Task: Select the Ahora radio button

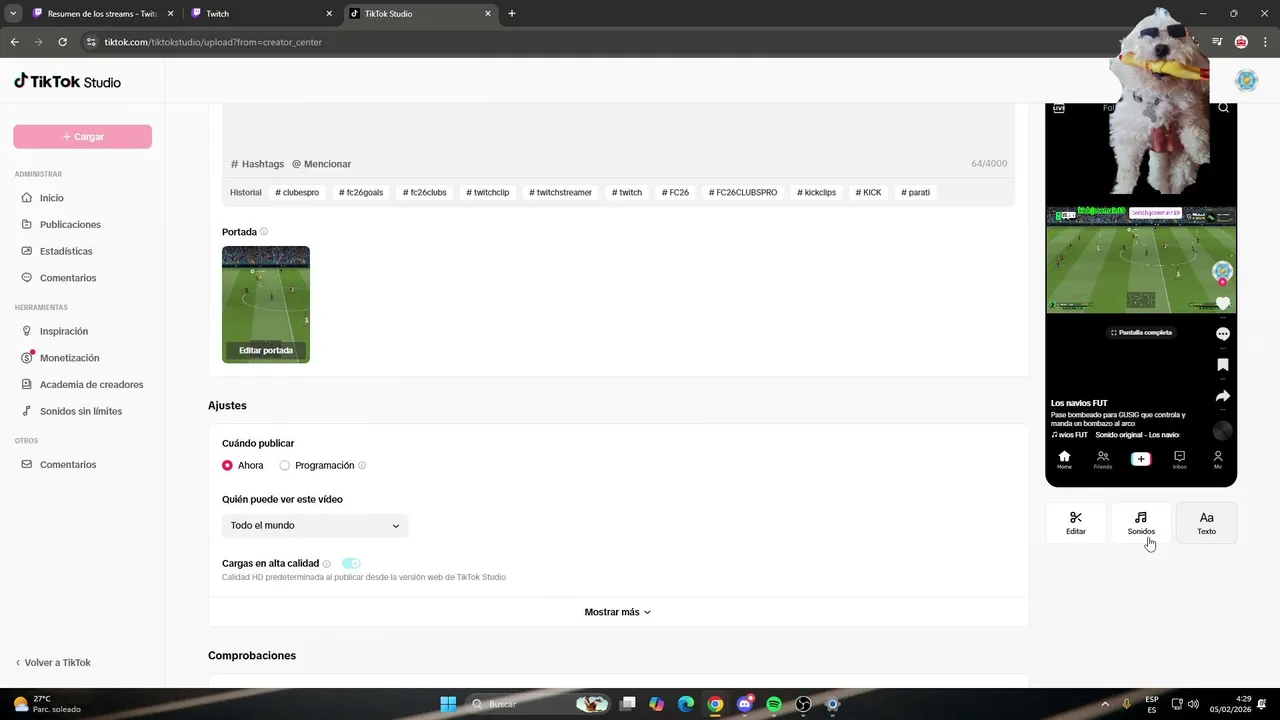Action: point(227,466)
